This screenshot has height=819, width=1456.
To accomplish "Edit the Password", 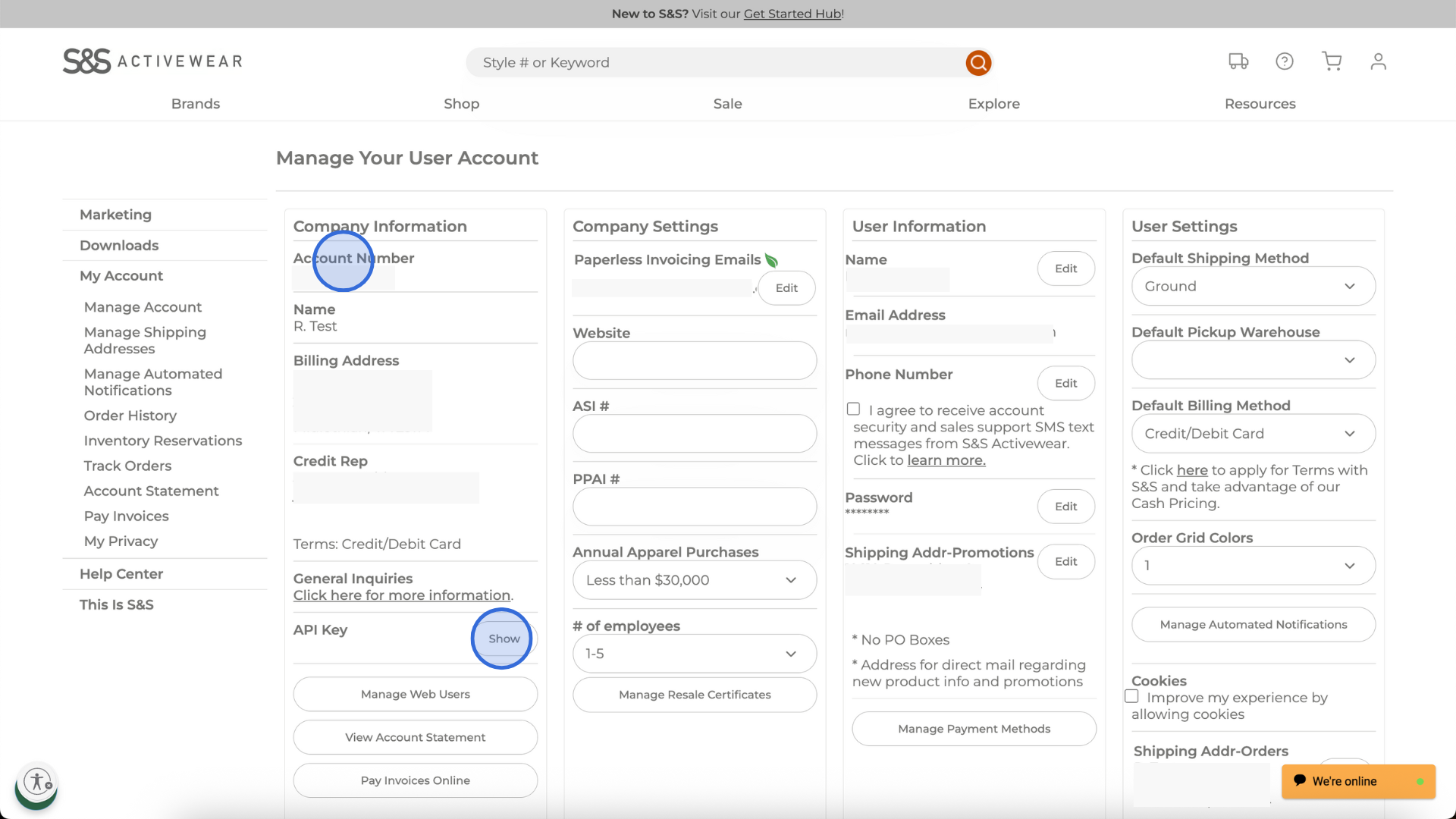I will [1065, 506].
